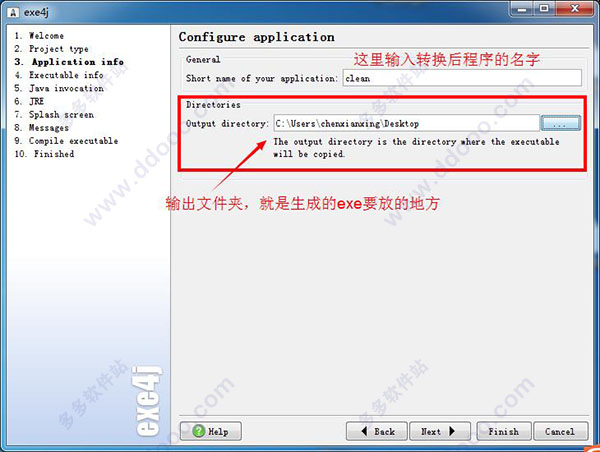
Task: Click the green Help question-mark icon
Action: coord(199,431)
